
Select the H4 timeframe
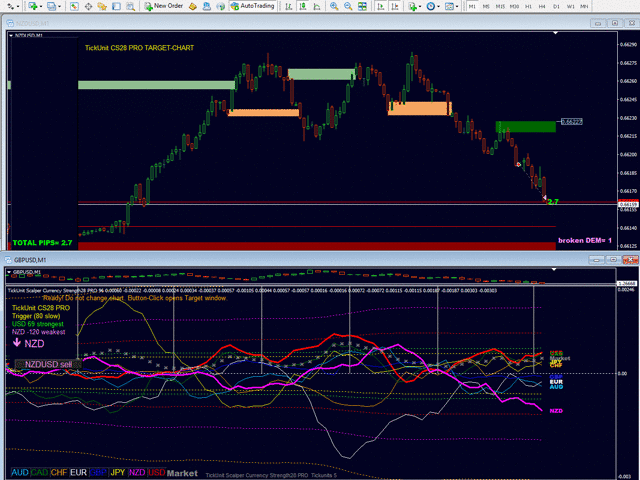coord(542,7)
